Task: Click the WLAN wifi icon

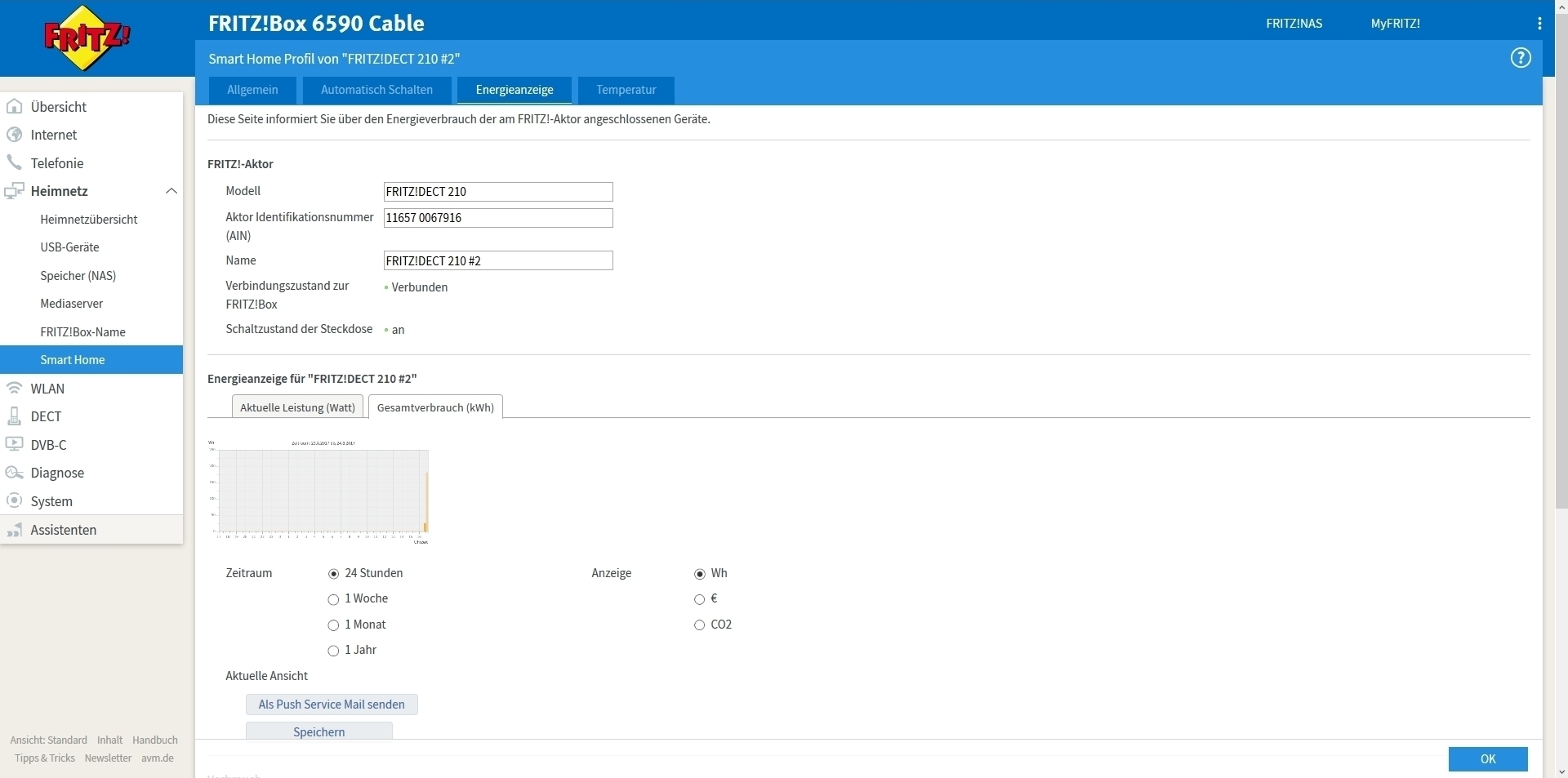Action: coord(14,389)
